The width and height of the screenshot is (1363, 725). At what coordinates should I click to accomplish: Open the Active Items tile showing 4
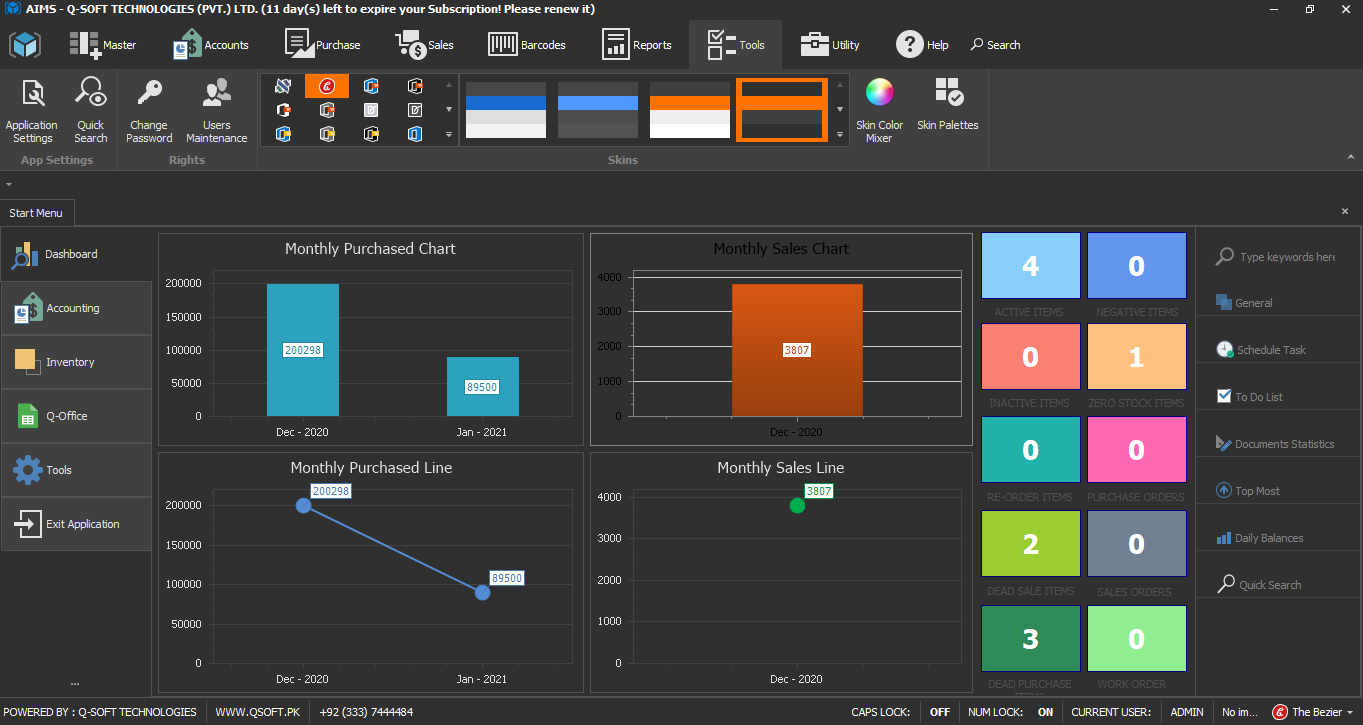pyautogui.click(x=1030, y=266)
